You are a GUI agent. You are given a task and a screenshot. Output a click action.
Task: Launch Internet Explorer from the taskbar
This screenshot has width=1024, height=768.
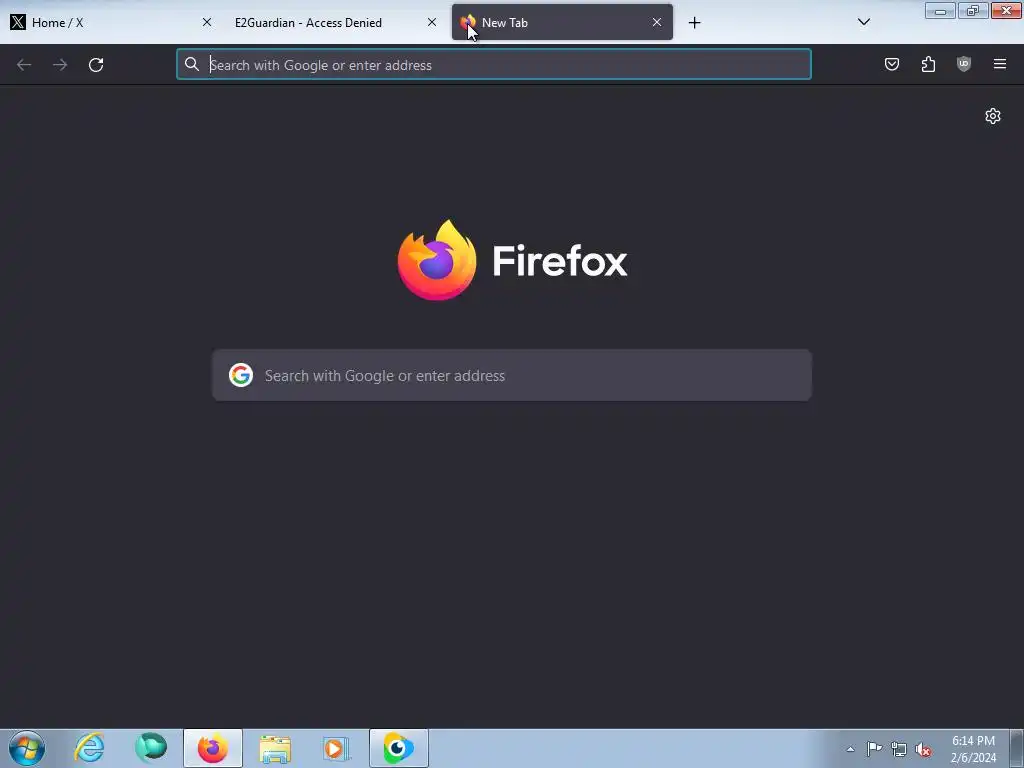click(89, 748)
